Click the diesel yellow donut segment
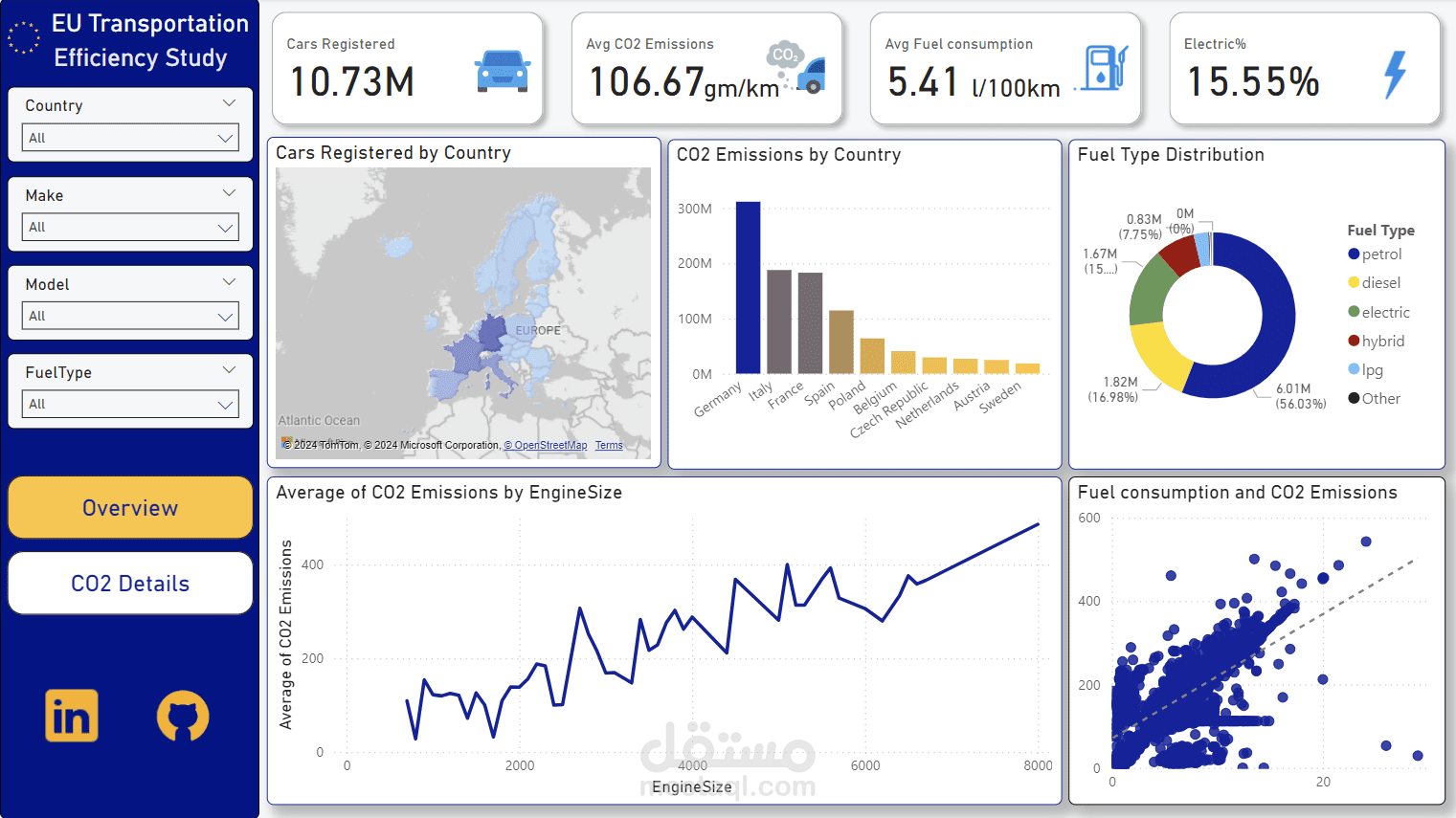Image resolution: width=1456 pixels, height=818 pixels. pyautogui.click(x=1162, y=355)
